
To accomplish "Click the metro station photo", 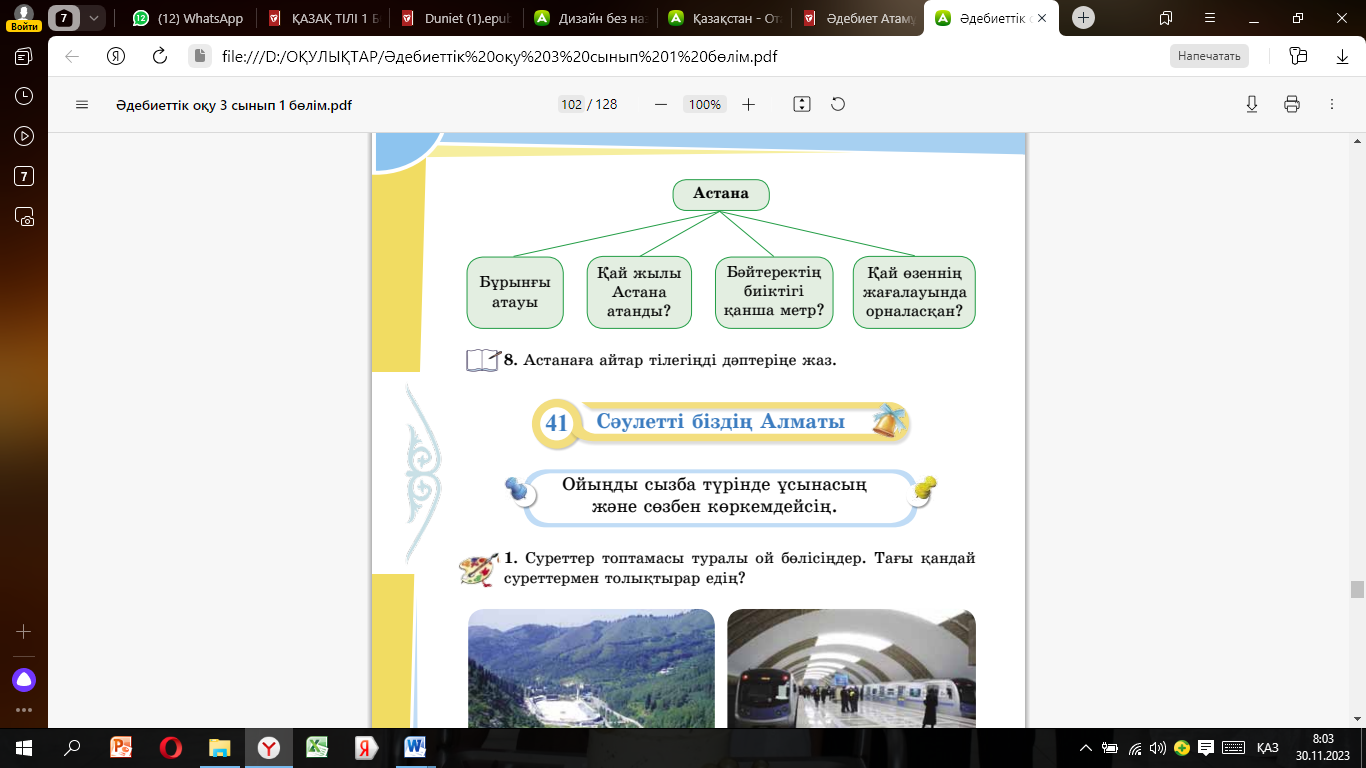I will tap(851, 668).
